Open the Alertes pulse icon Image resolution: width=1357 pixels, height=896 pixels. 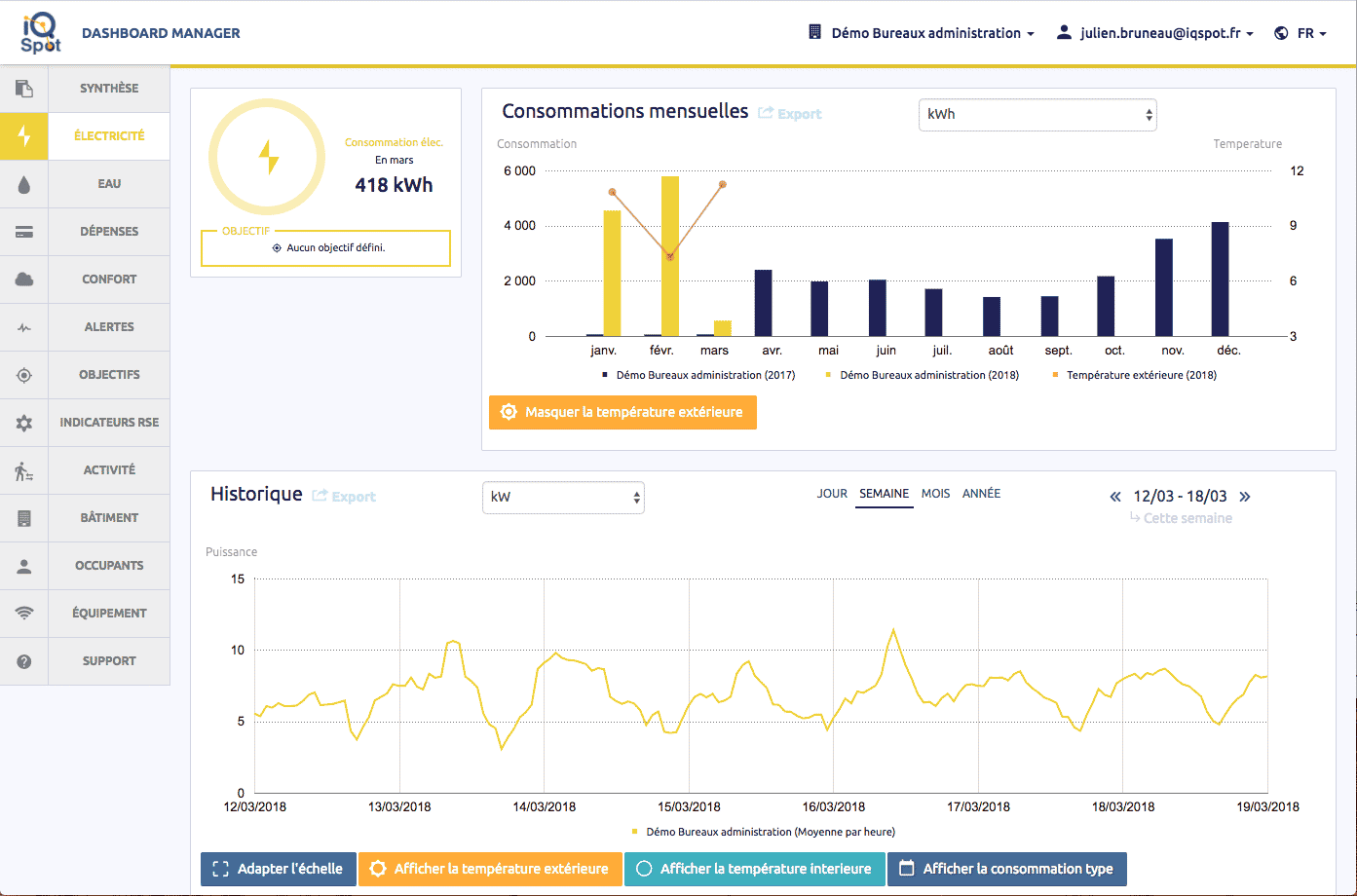tap(24, 328)
